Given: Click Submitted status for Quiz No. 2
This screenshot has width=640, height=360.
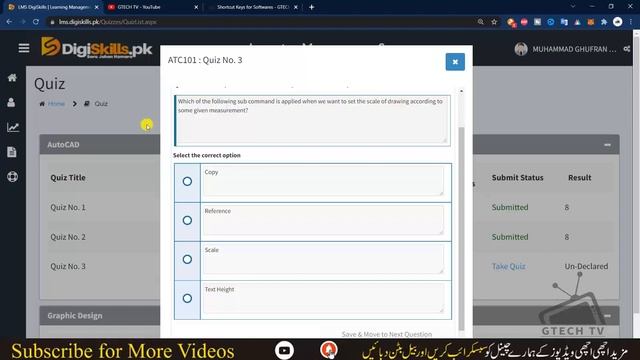Looking at the screenshot, I should pyautogui.click(x=510, y=237).
